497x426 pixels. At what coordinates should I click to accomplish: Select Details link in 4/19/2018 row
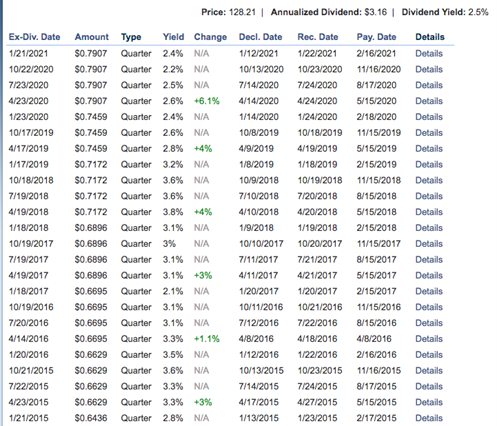429,212
